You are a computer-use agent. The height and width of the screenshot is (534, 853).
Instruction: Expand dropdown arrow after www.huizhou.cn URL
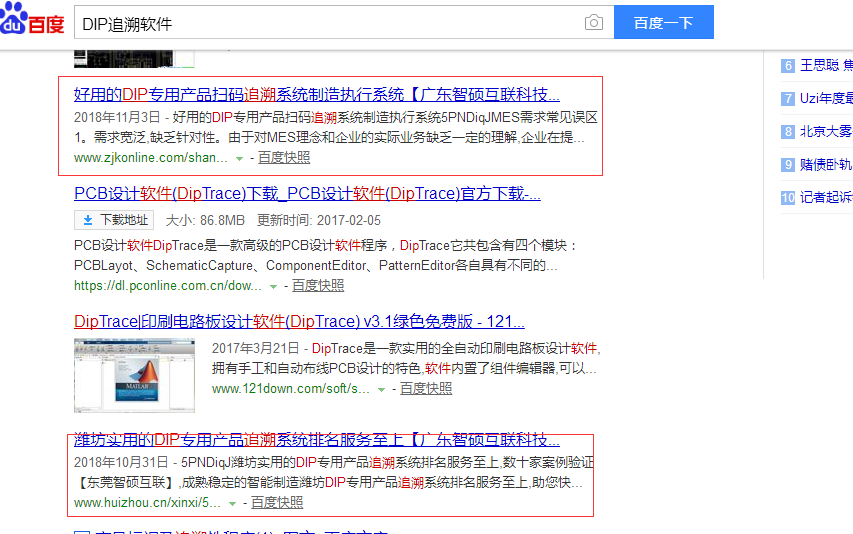click(x=232, y=503)
